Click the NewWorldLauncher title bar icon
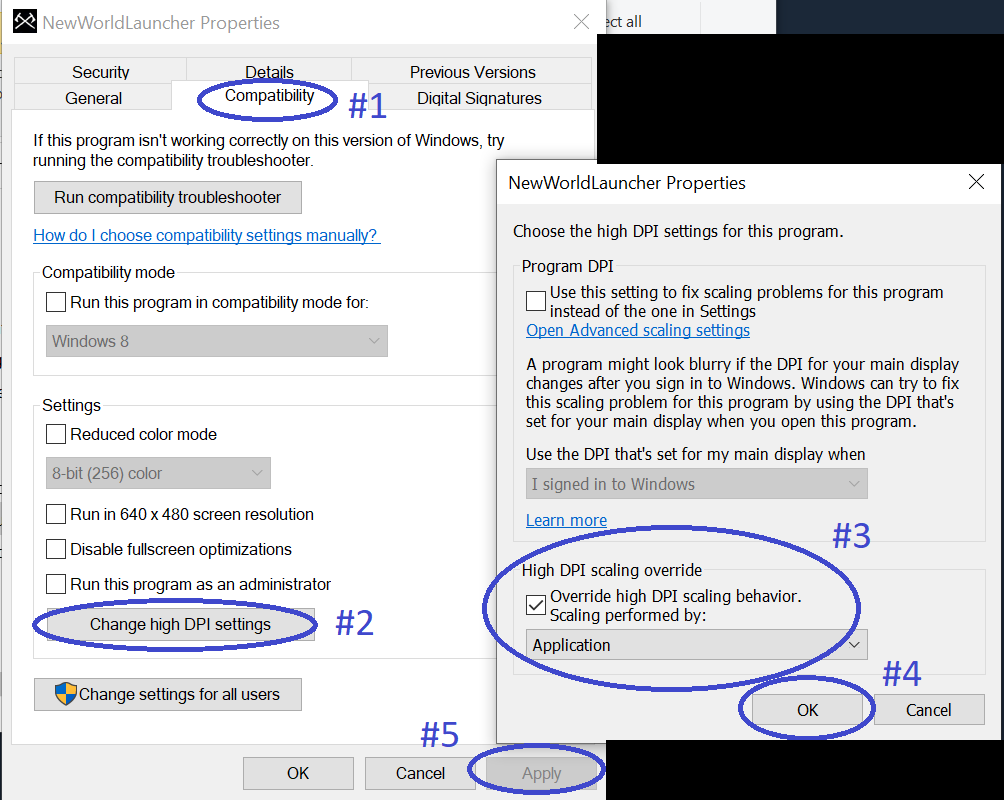The height and width of the screenshot is (800, 1004). [x=26, y=22]
